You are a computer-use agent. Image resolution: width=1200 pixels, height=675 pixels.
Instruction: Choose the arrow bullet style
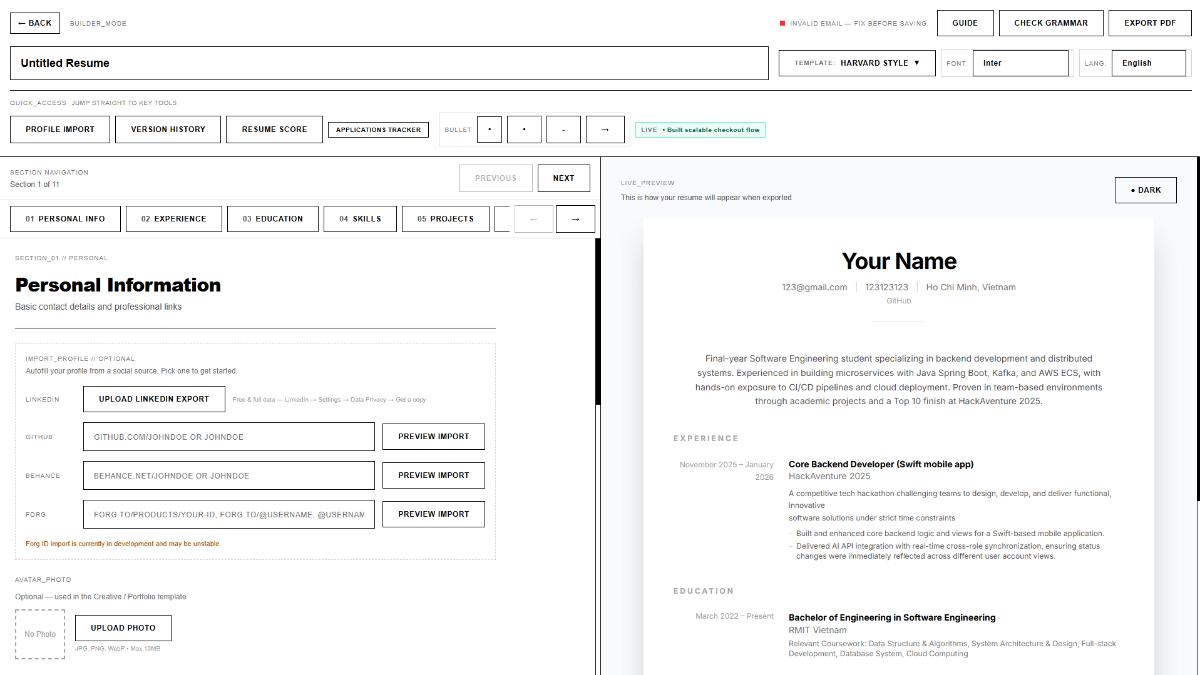tap(604, 130)
